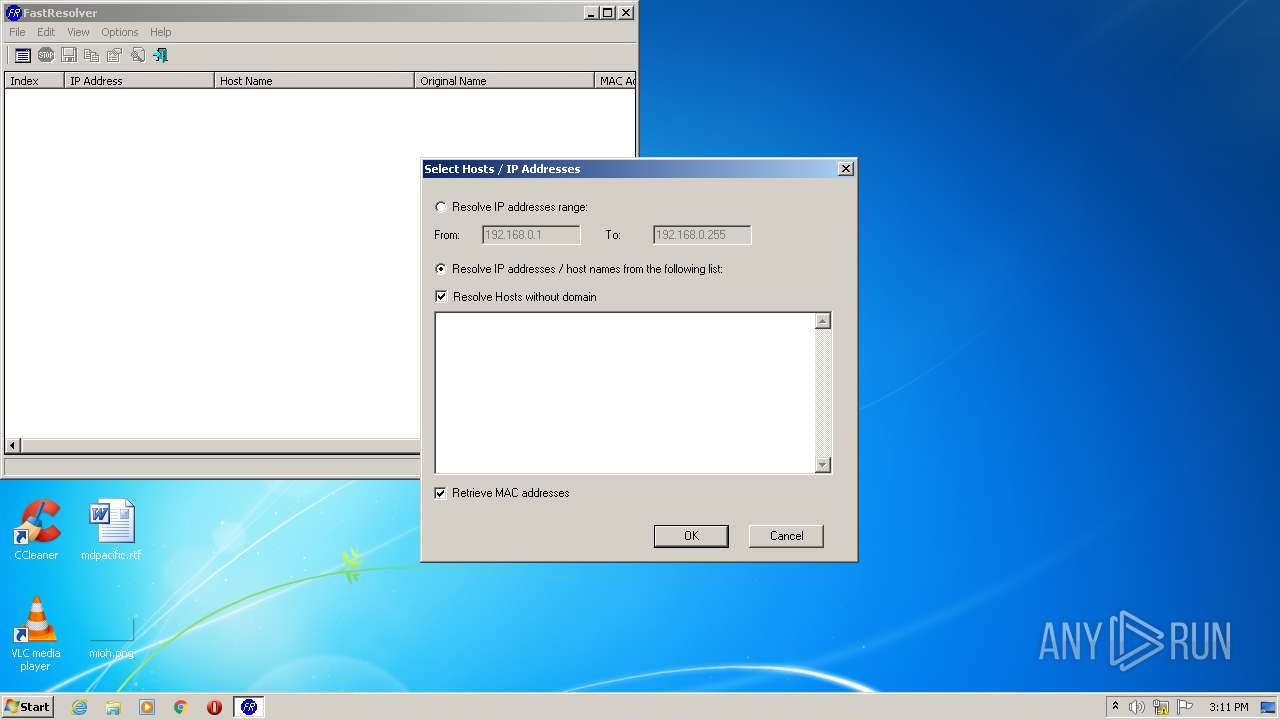Viewport: 1280px width, 720px height.
Task: Click the network status tray icon
Action: [1161, 707]
